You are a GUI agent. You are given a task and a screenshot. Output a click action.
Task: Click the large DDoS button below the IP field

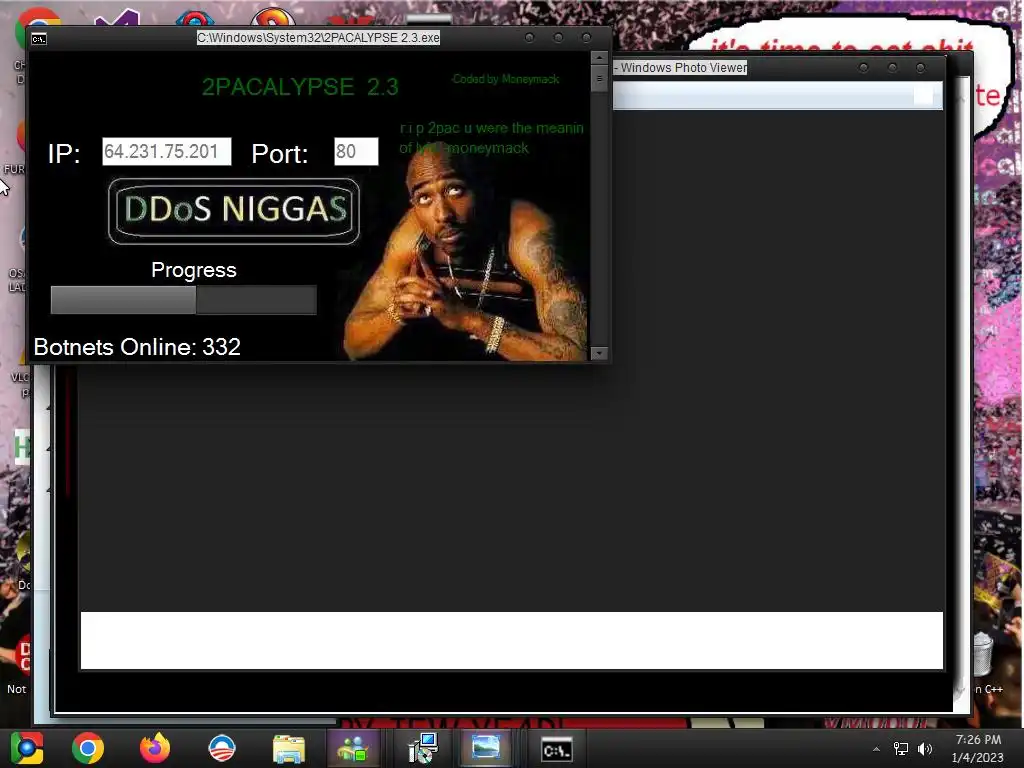(x=234, y=211)
